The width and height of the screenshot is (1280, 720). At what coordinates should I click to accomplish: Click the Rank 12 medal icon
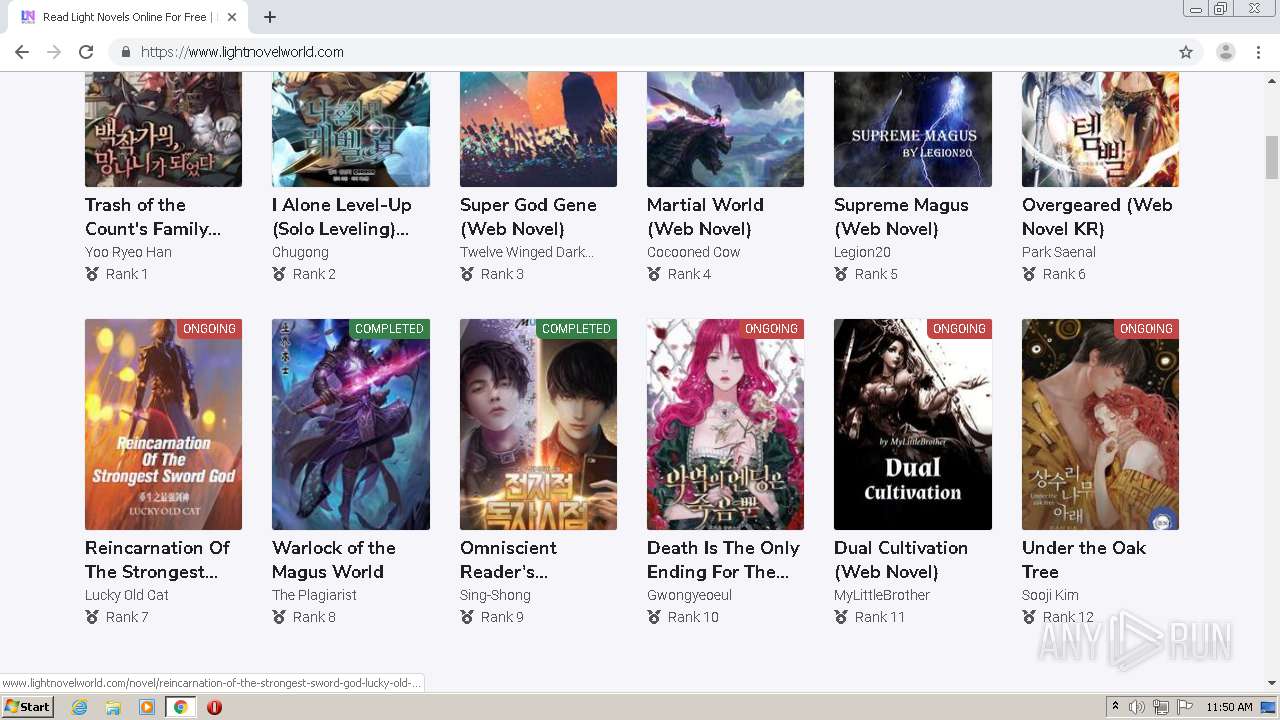click(1029, 617)
